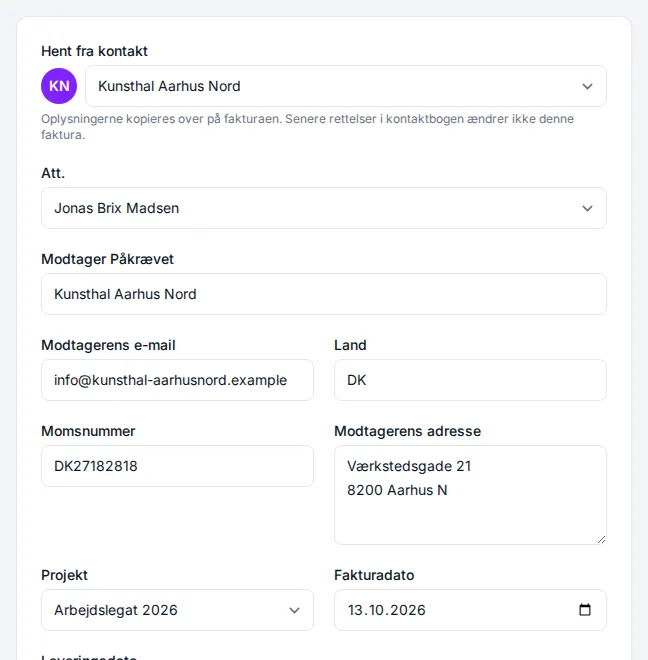Screen dimensions: 648x660
Task: Open the Fakturadato calendar picker icon
Action: [x=585, y=609]
